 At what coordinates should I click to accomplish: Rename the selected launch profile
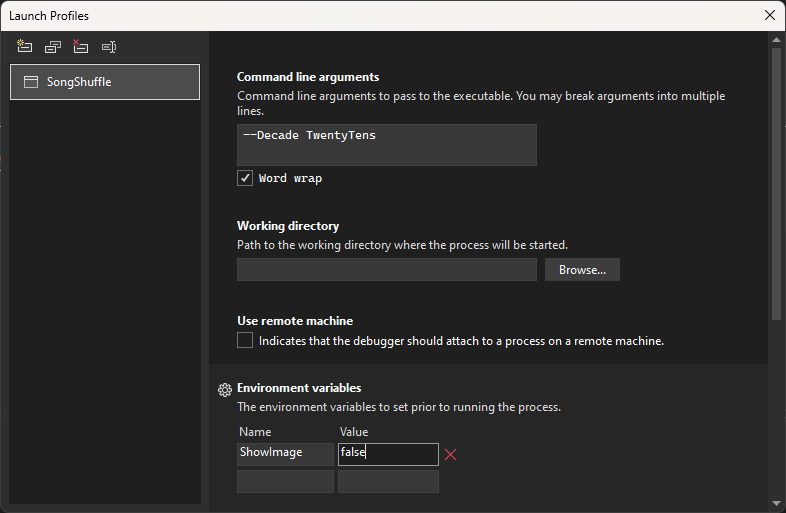click(x=109, y=47)
